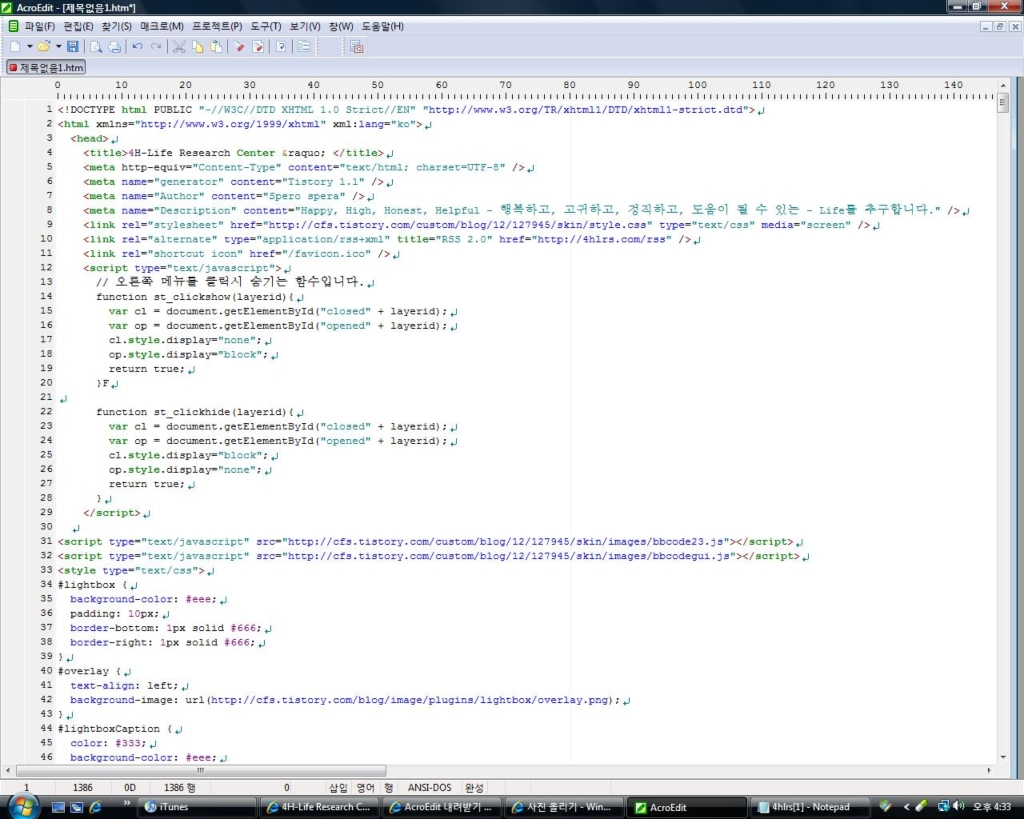1024x819 pixels.
Task: Switch to AcroEdit 내려받기 browser taskbar button
Action: tap(443, 807)
